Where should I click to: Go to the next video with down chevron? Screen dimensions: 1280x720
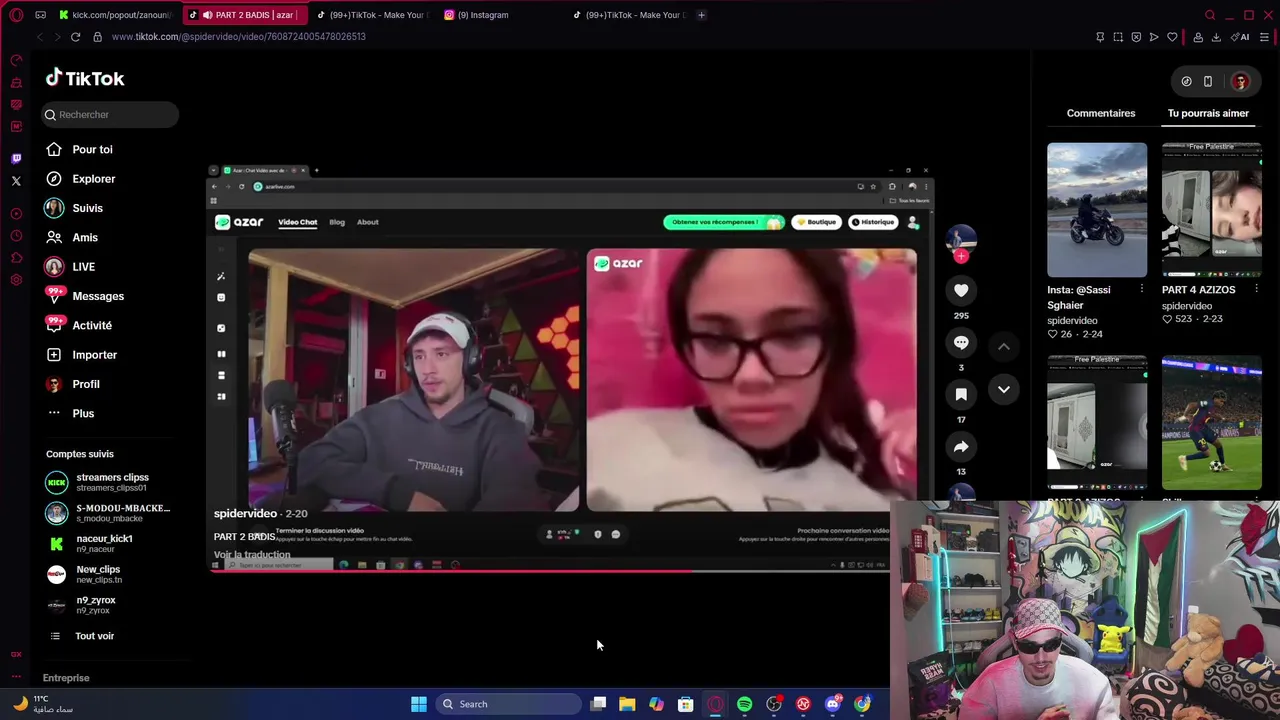[x=1003, y=389]
